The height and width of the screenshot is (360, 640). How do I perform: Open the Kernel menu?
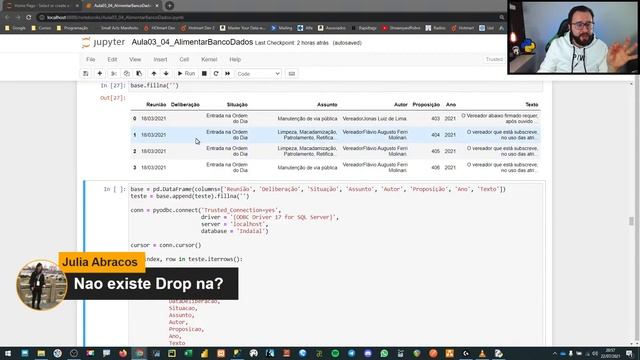[209, 60]
